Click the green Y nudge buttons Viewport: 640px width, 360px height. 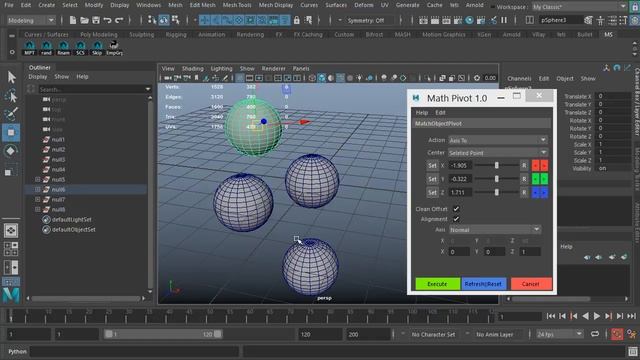(x=540, y=179)
